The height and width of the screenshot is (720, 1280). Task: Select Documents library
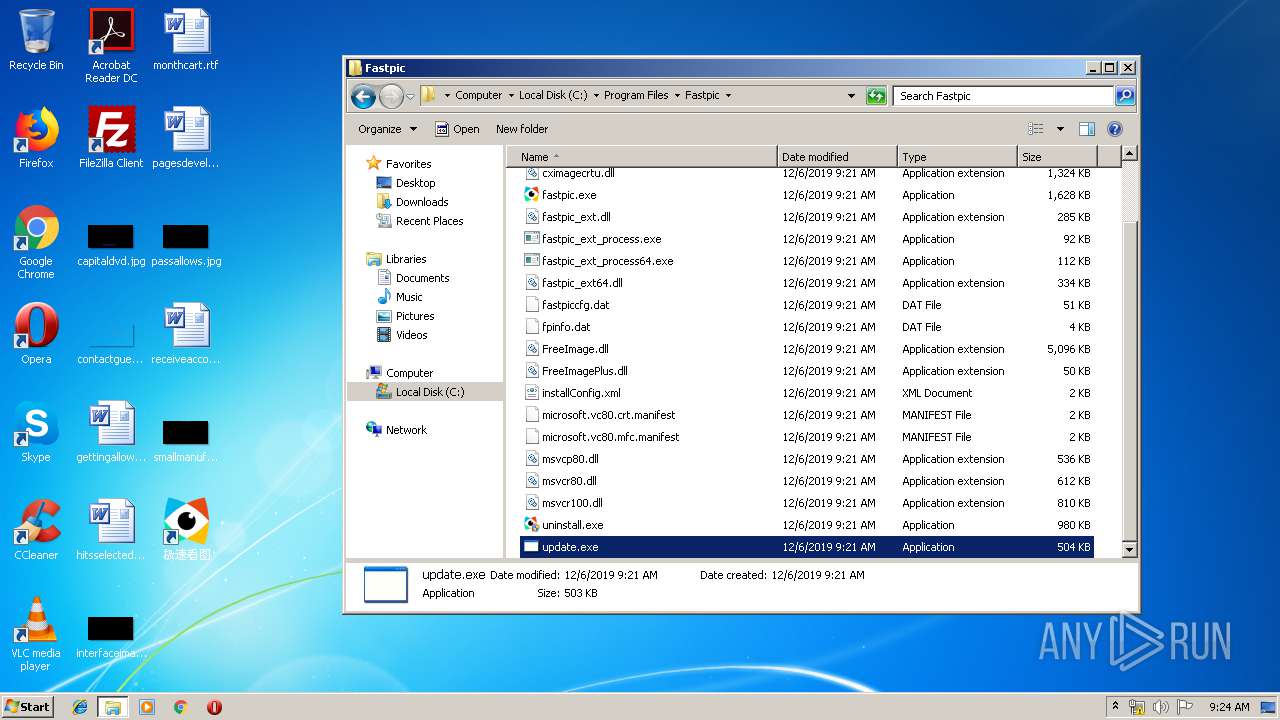point(422,278)
